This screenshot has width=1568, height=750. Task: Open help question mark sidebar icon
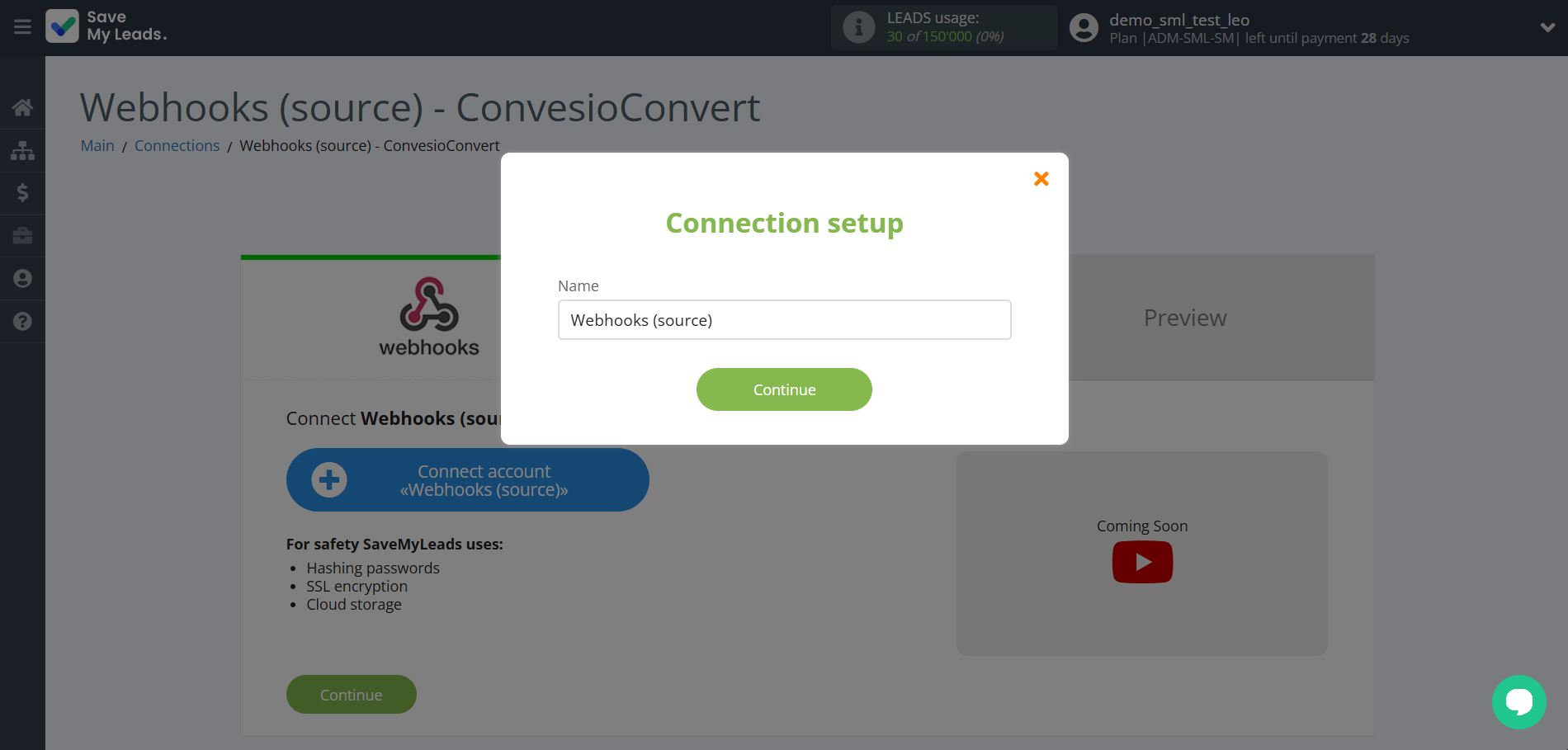coord(22,322)
